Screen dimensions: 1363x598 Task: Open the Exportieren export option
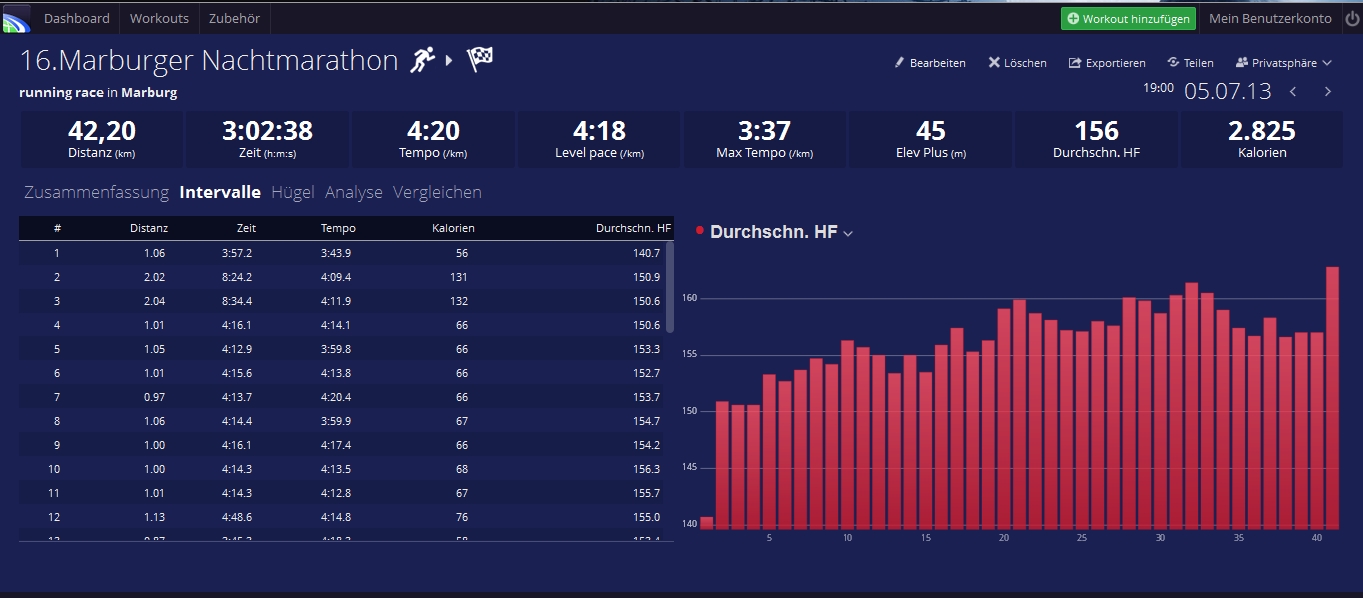(1107, 63)
